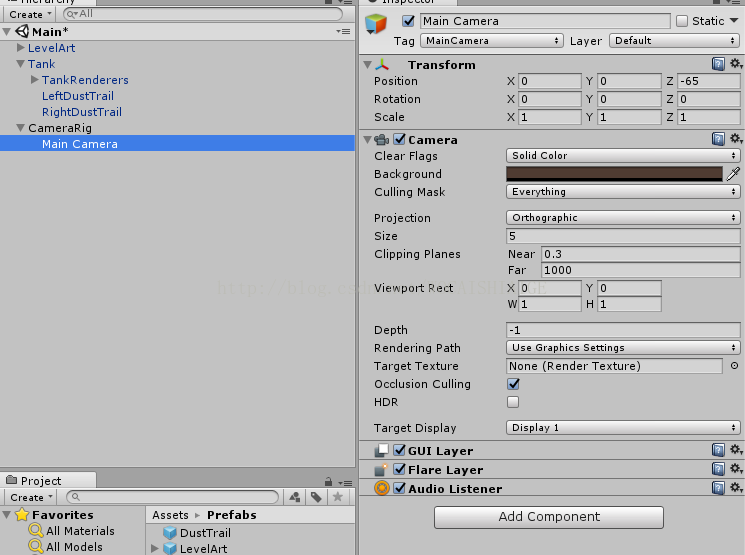Image resolution: width=745 pixels, height=555 pixels.
Task: Click the Depth value field
Action: 623,330
